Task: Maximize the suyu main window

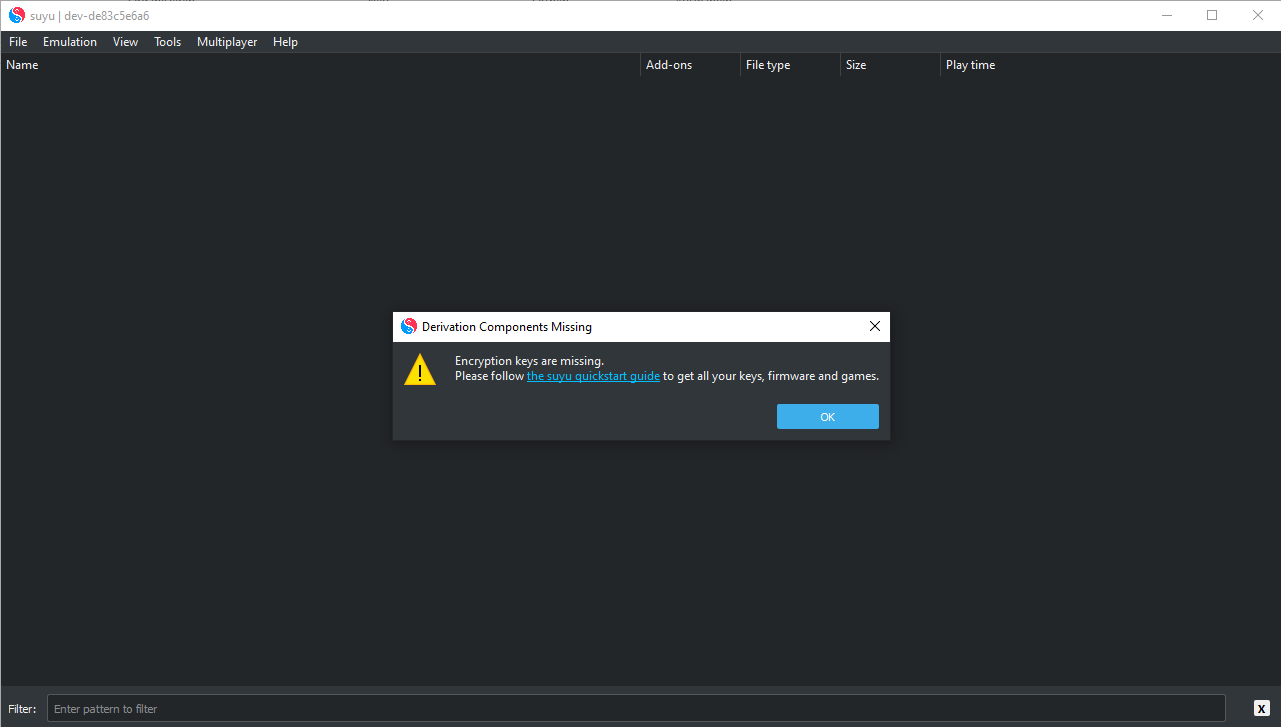Action: (1212, 15)
